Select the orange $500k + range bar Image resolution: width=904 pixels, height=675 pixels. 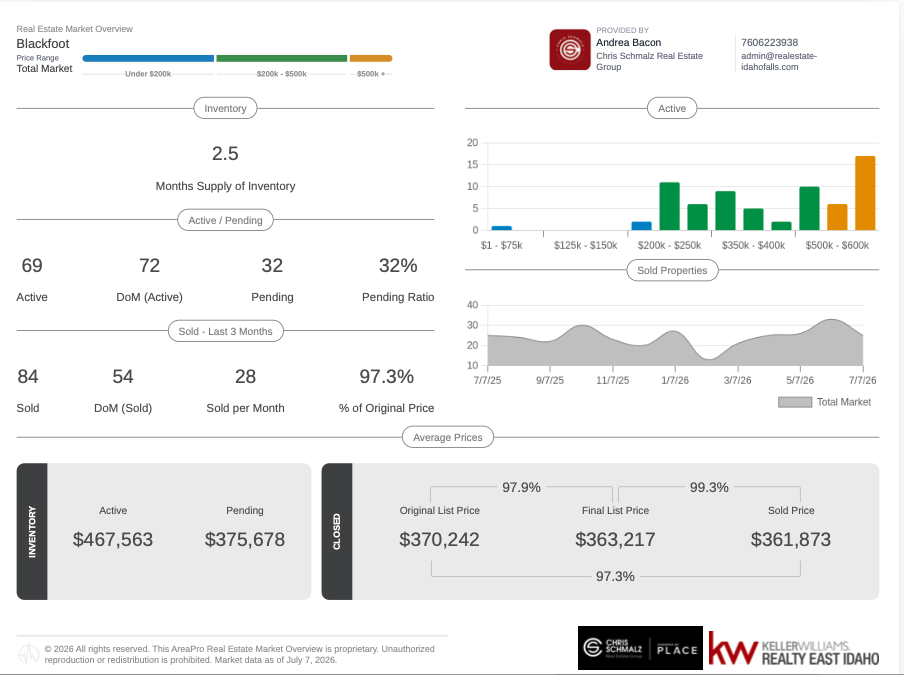(371, 58)
